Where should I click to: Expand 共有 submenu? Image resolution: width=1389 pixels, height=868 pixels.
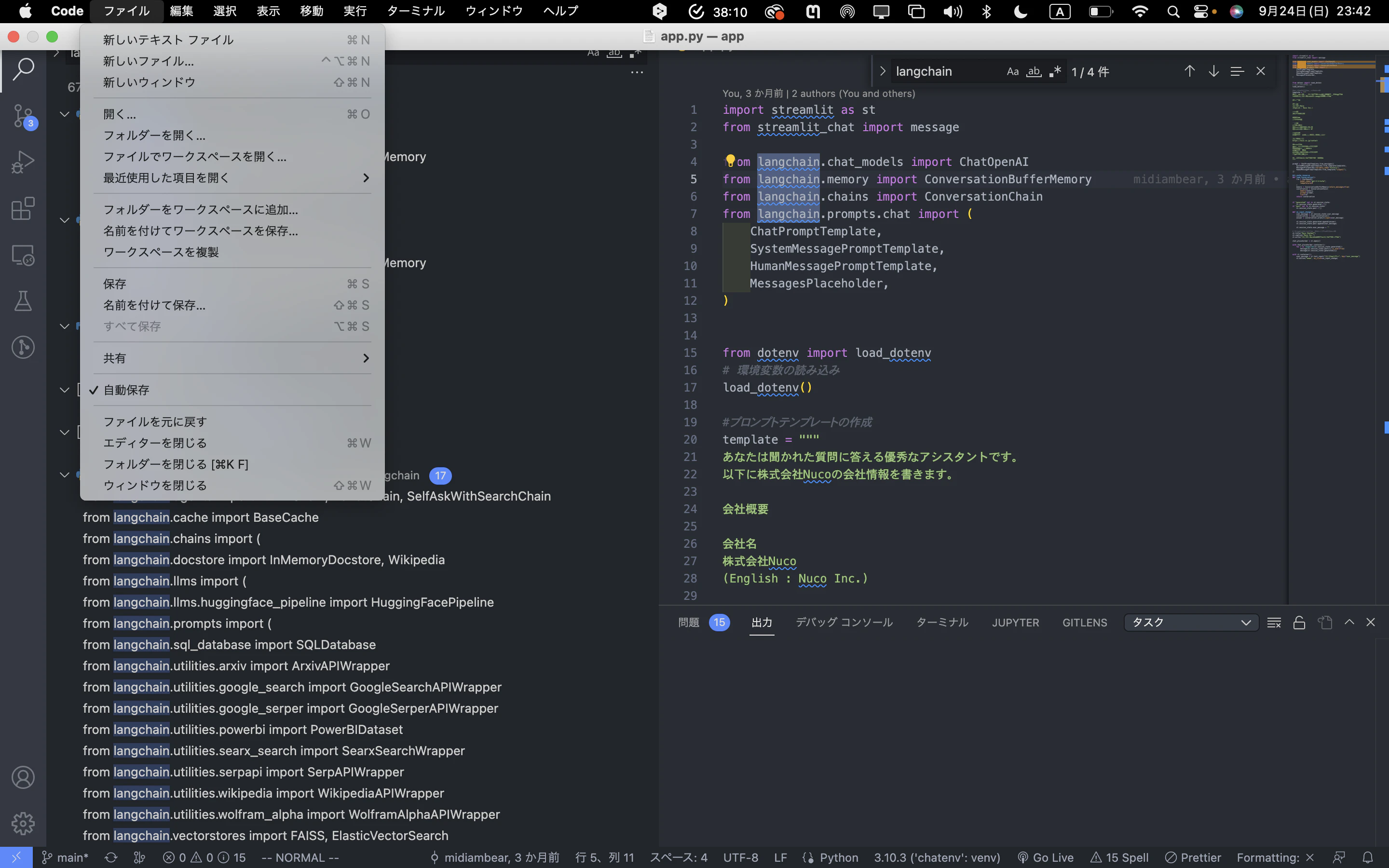[x=232, y=358]
